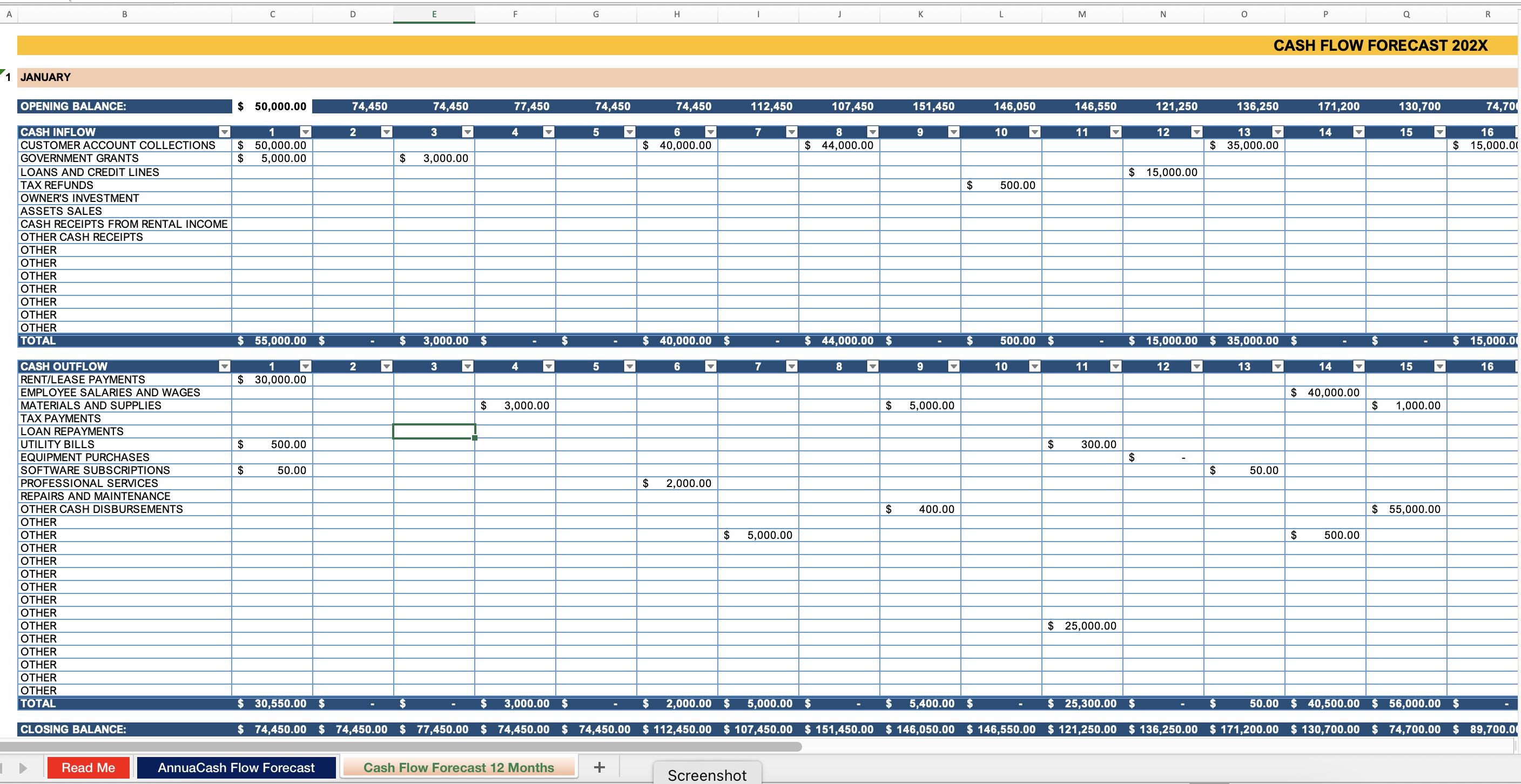The width and height of the screenshot is (1521, 784).
Task: Open the Cash Outflow column 11 filter arrow
Action: [1116, 366]
